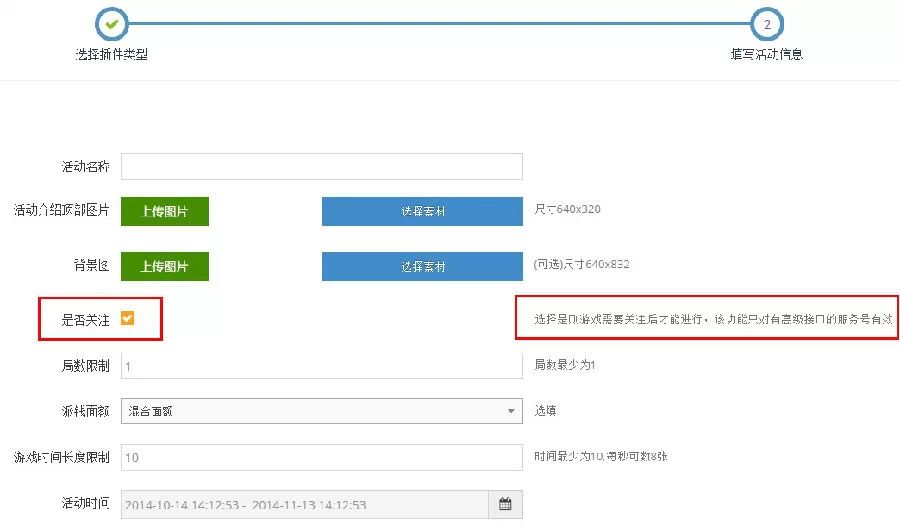Click the 是否关注 label text

[x=86, y=320]
